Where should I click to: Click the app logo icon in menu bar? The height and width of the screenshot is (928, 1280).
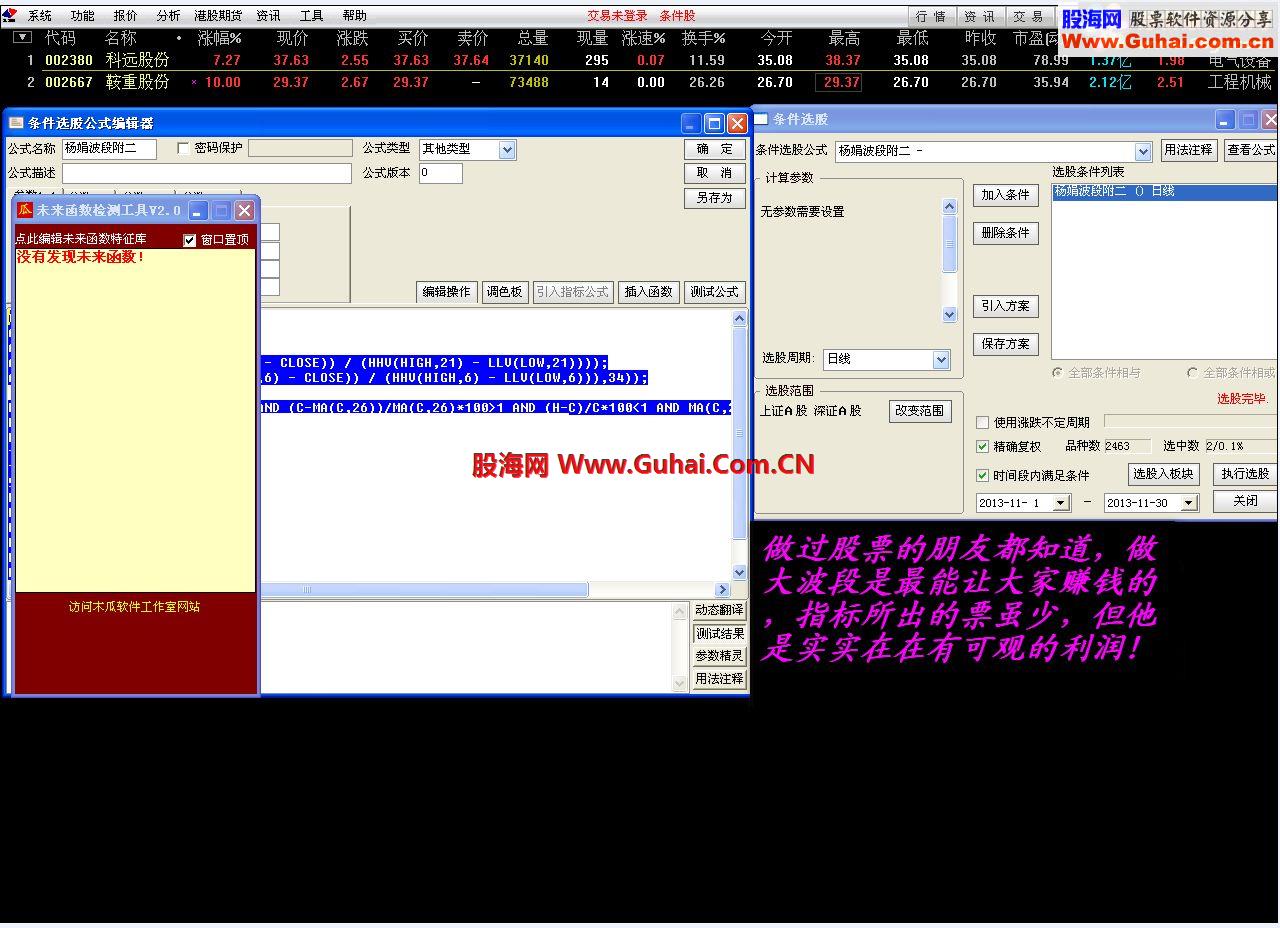[x=9, y=15]
